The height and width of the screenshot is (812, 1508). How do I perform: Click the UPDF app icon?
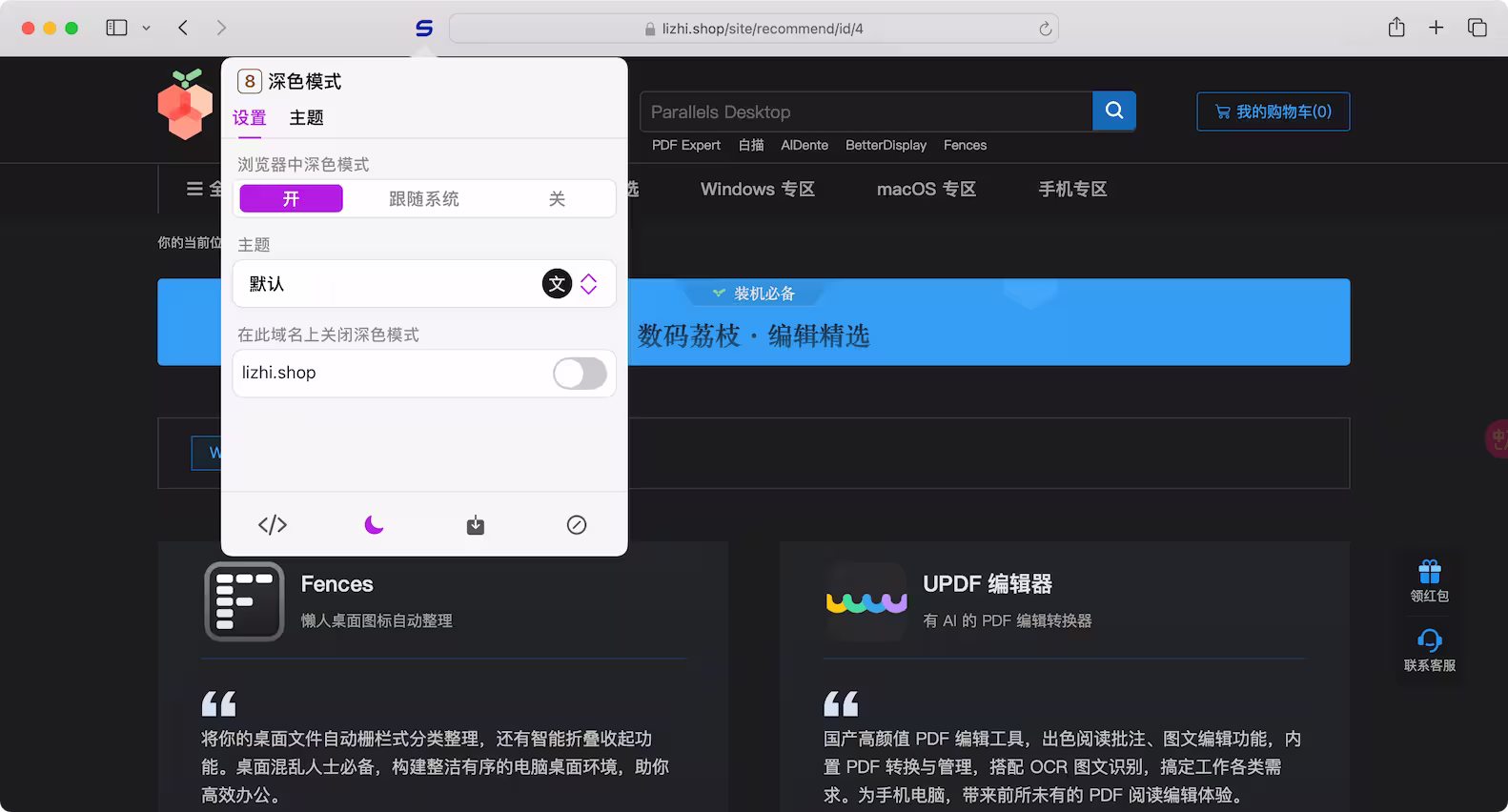click(866, 601)
